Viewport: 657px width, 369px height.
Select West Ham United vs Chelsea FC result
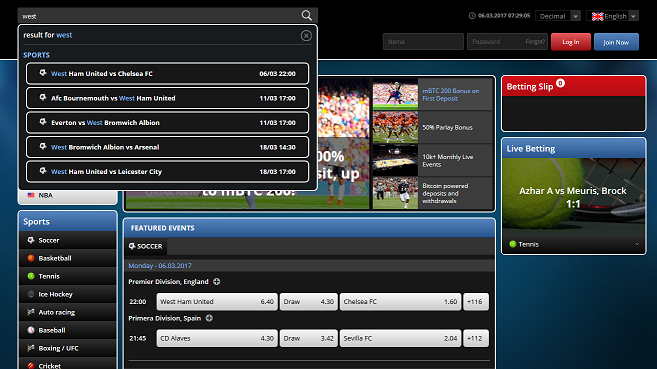point(168,73)
